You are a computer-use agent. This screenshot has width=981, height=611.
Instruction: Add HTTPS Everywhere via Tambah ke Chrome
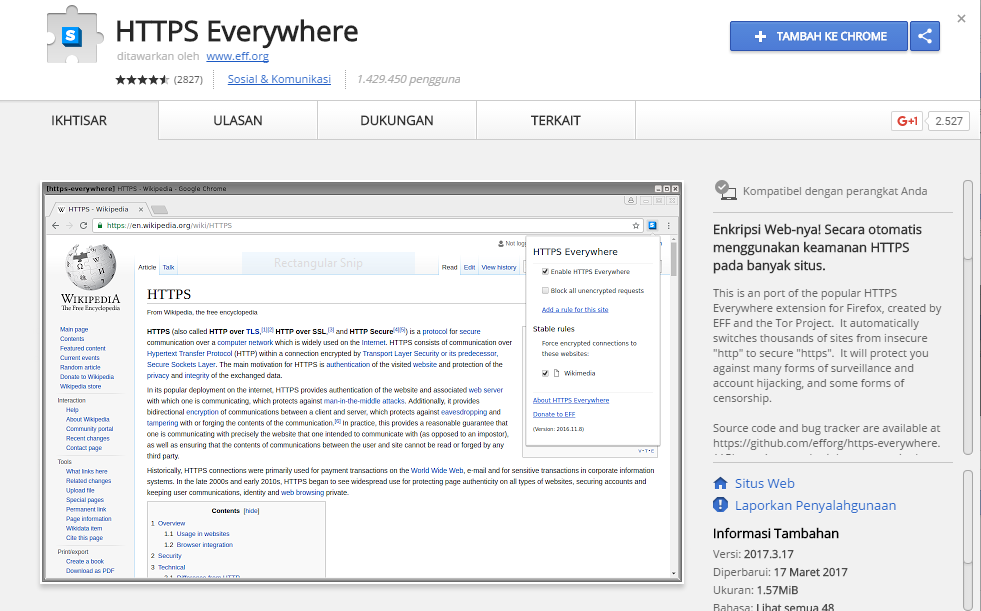819,36
